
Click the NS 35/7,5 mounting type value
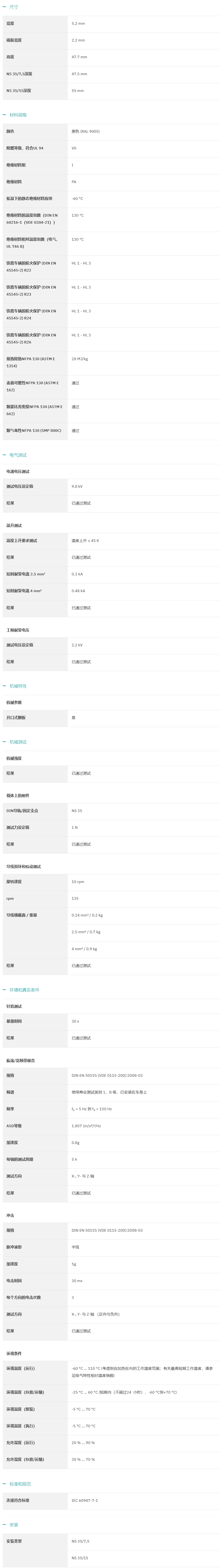(x=80, y=1541)
